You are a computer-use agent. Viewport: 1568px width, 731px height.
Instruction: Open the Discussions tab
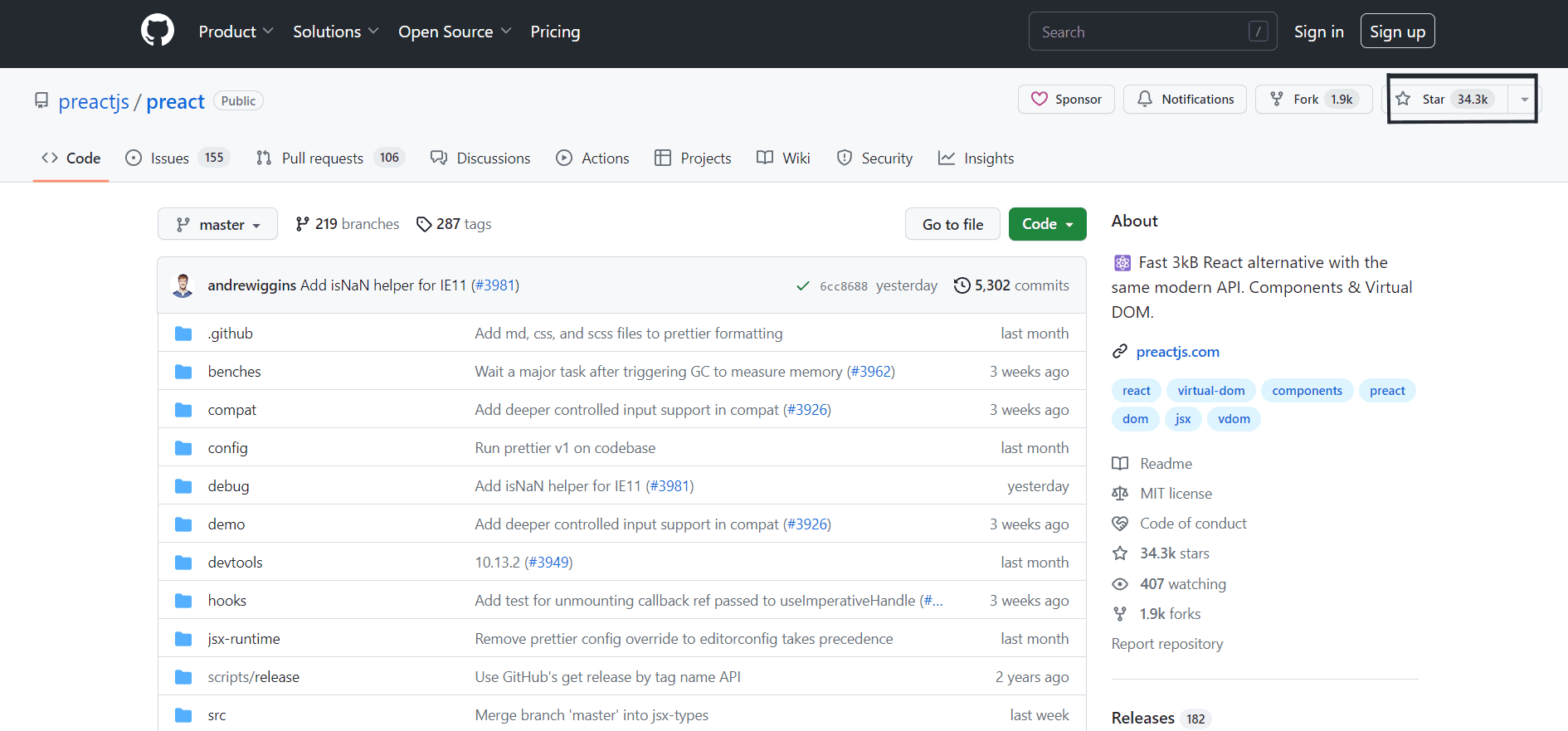click(x=480, y=158)
